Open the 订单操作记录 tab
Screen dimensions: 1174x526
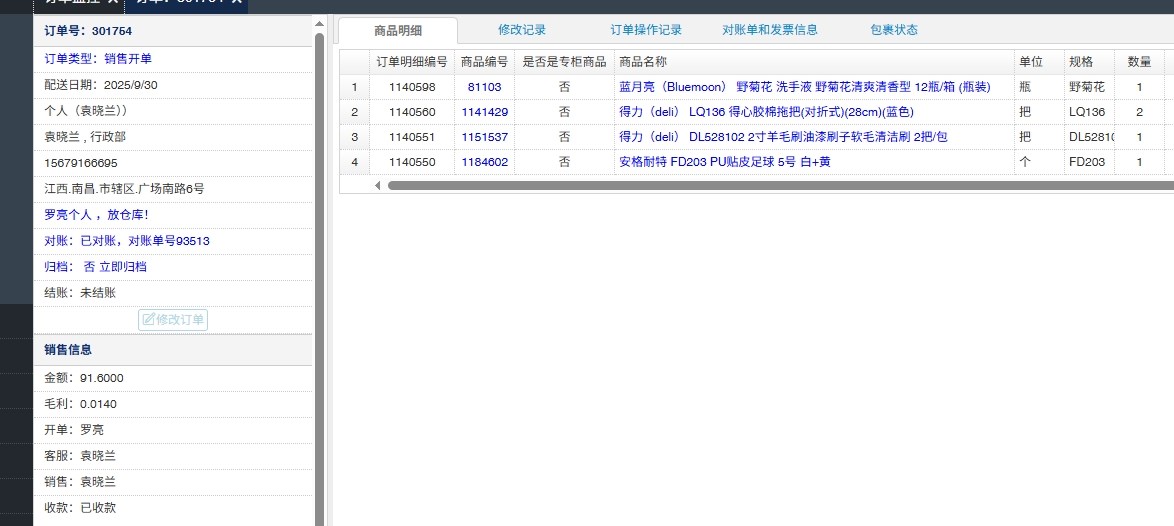tap(646, 30)
